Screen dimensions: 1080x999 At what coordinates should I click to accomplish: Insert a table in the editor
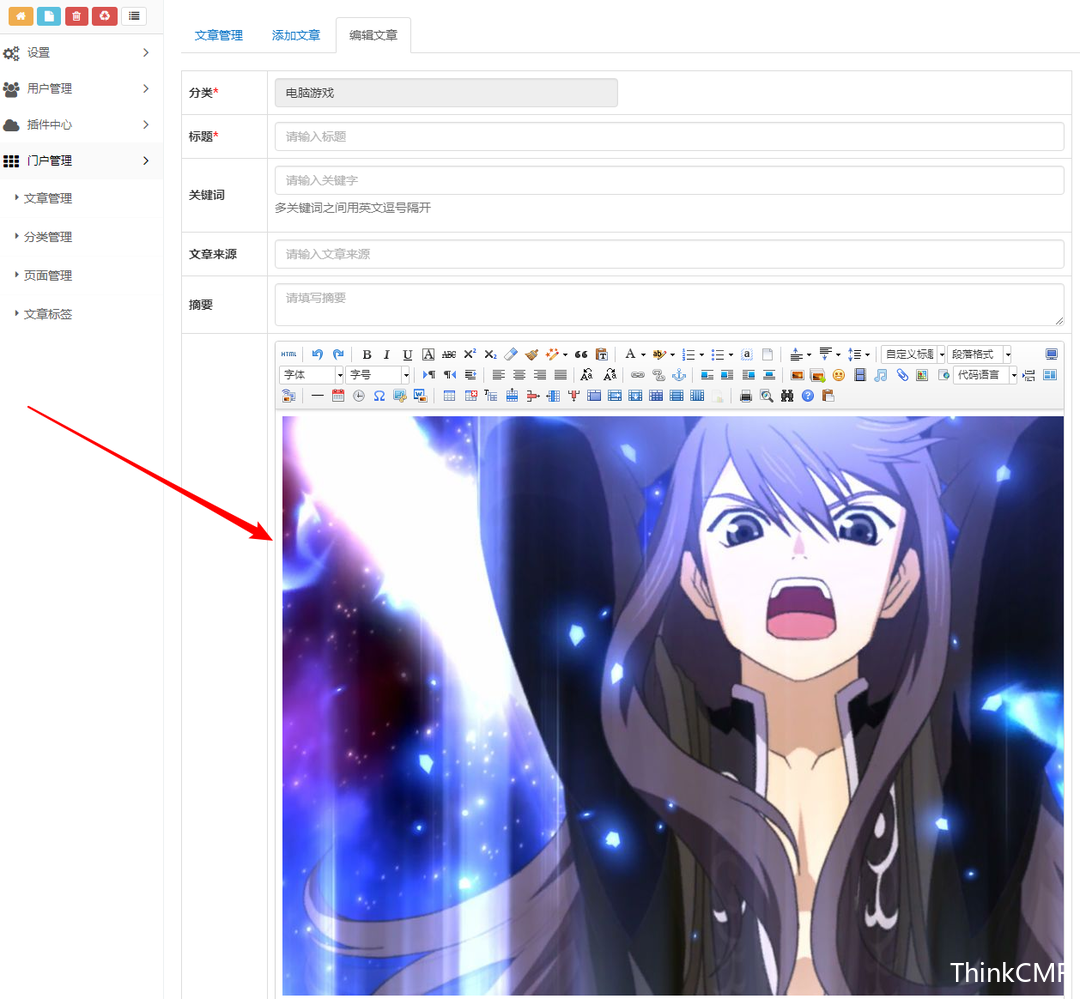coord(449,395)
